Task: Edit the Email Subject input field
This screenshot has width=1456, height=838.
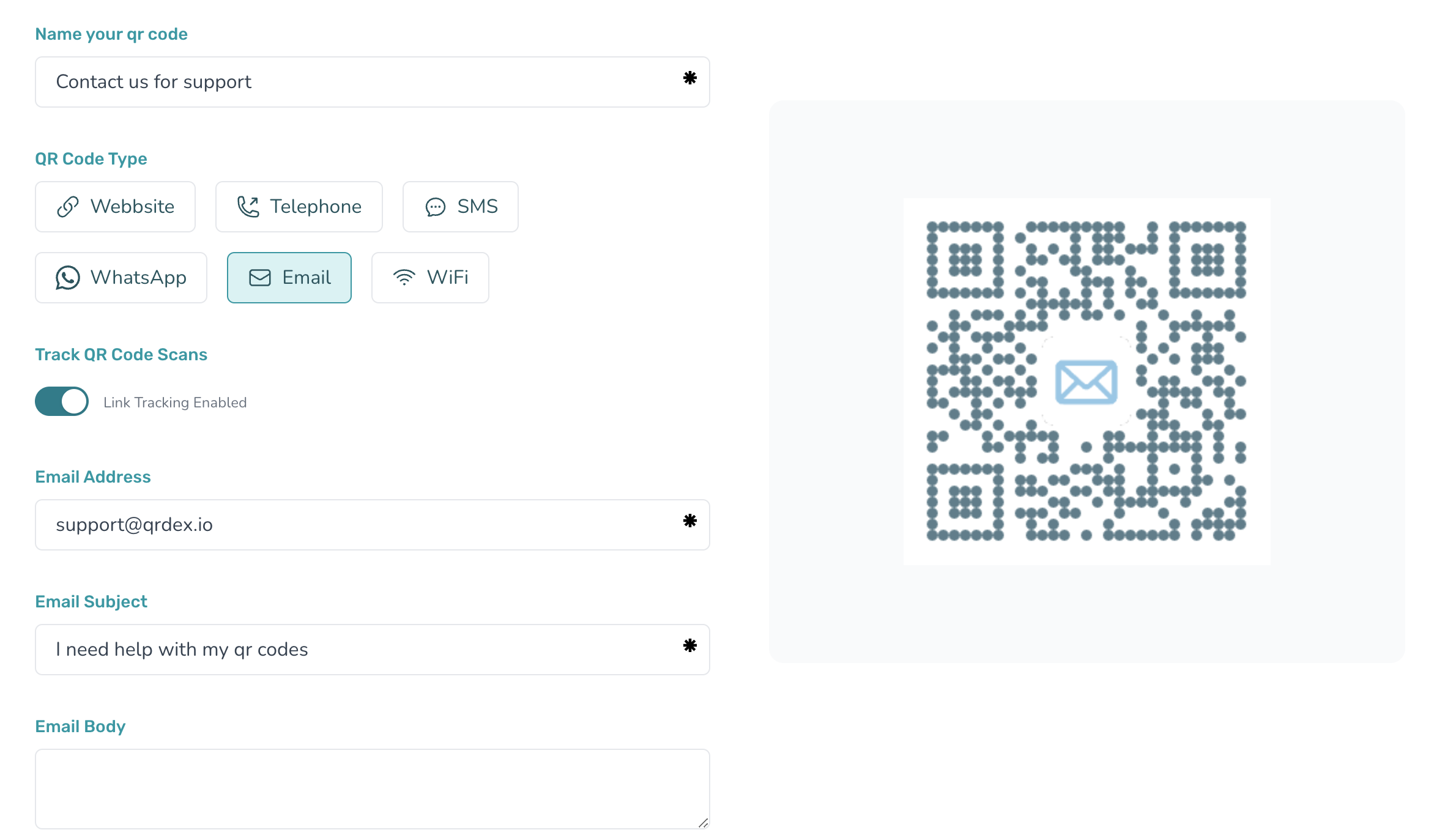Action: click(373, 650)
